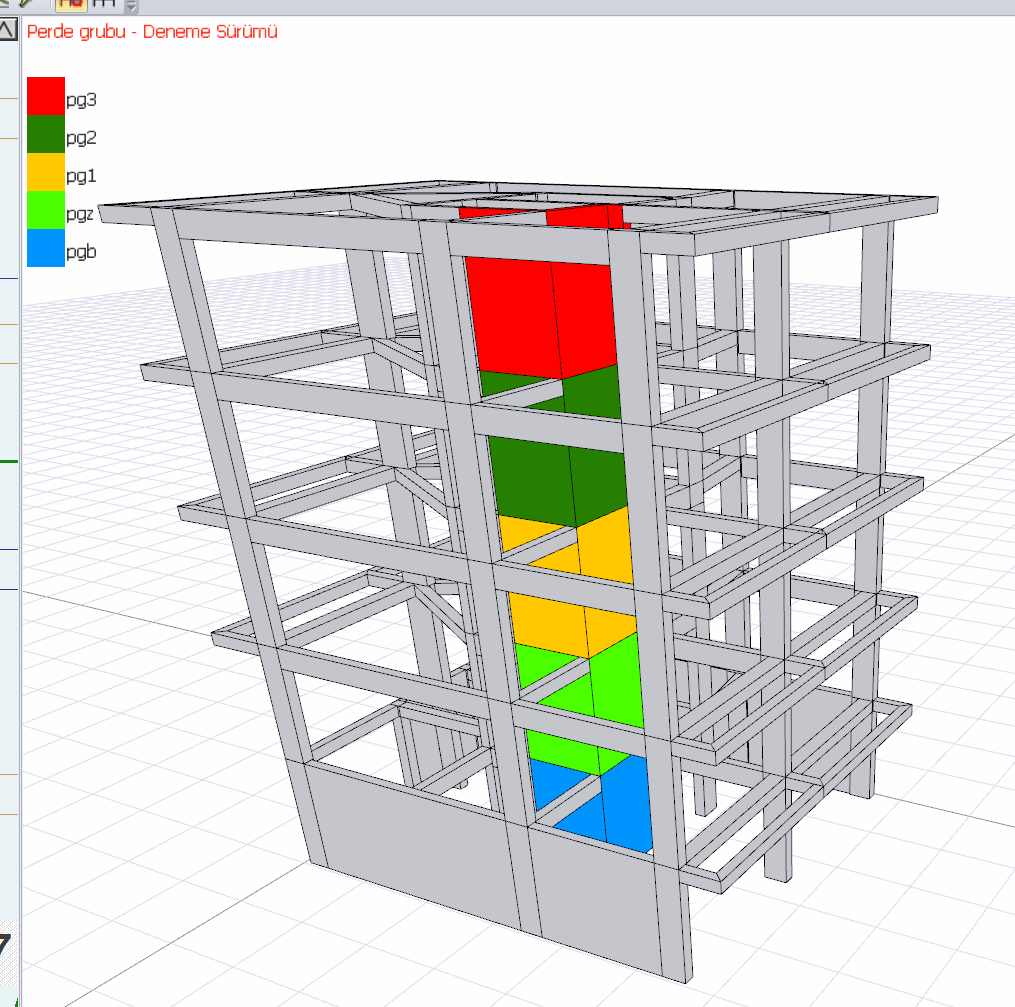Click the pgb legend label text

81,252
